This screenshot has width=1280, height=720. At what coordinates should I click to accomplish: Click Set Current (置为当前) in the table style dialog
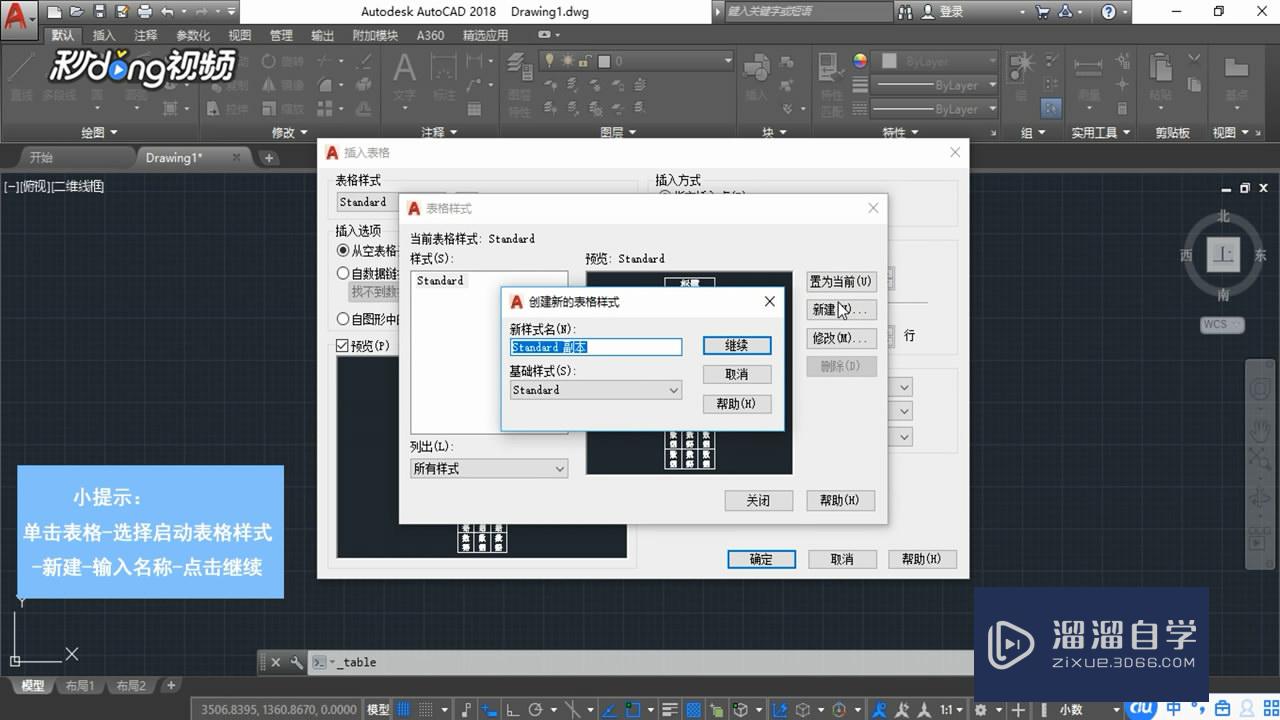click(x=841, y=282)
